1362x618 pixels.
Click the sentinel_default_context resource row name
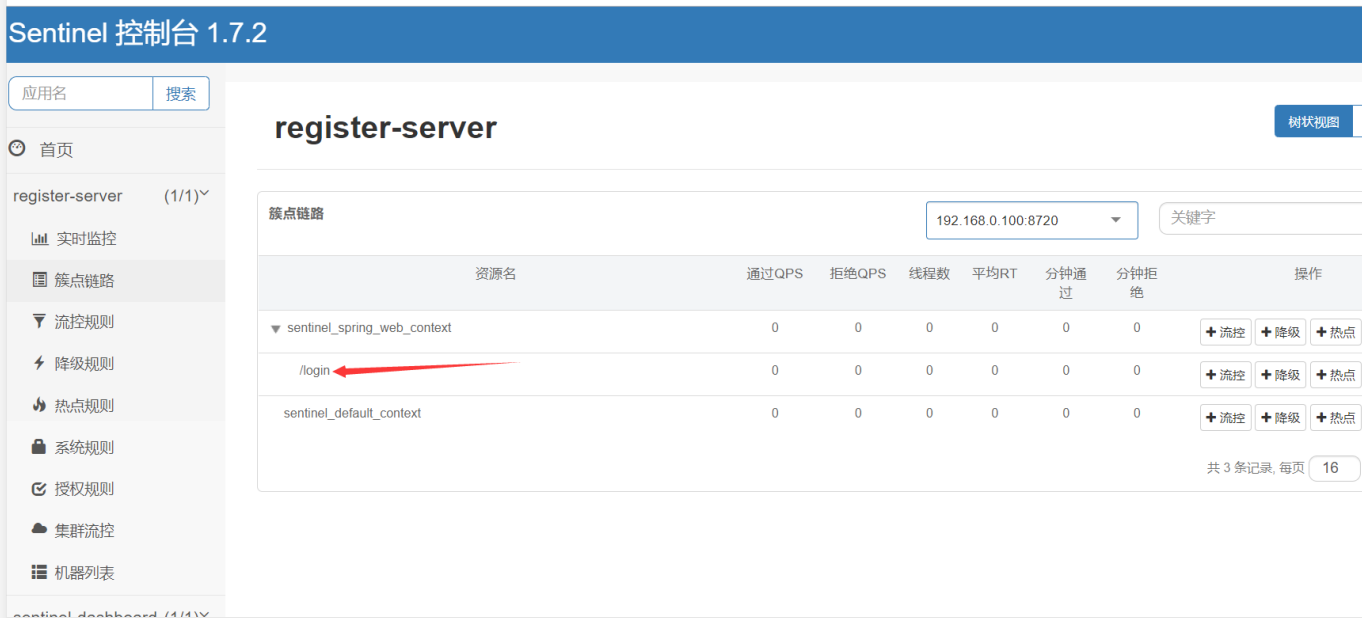352,413
